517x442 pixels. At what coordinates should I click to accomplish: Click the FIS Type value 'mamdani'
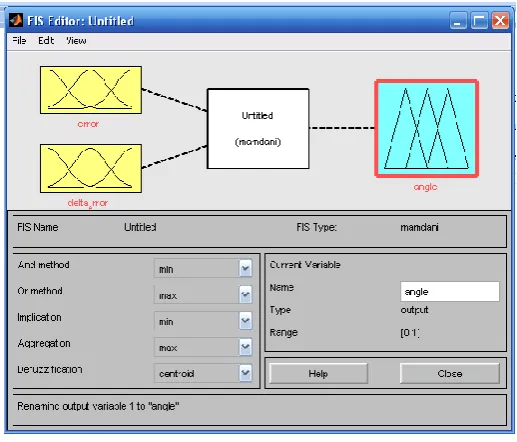click(419, 227)
